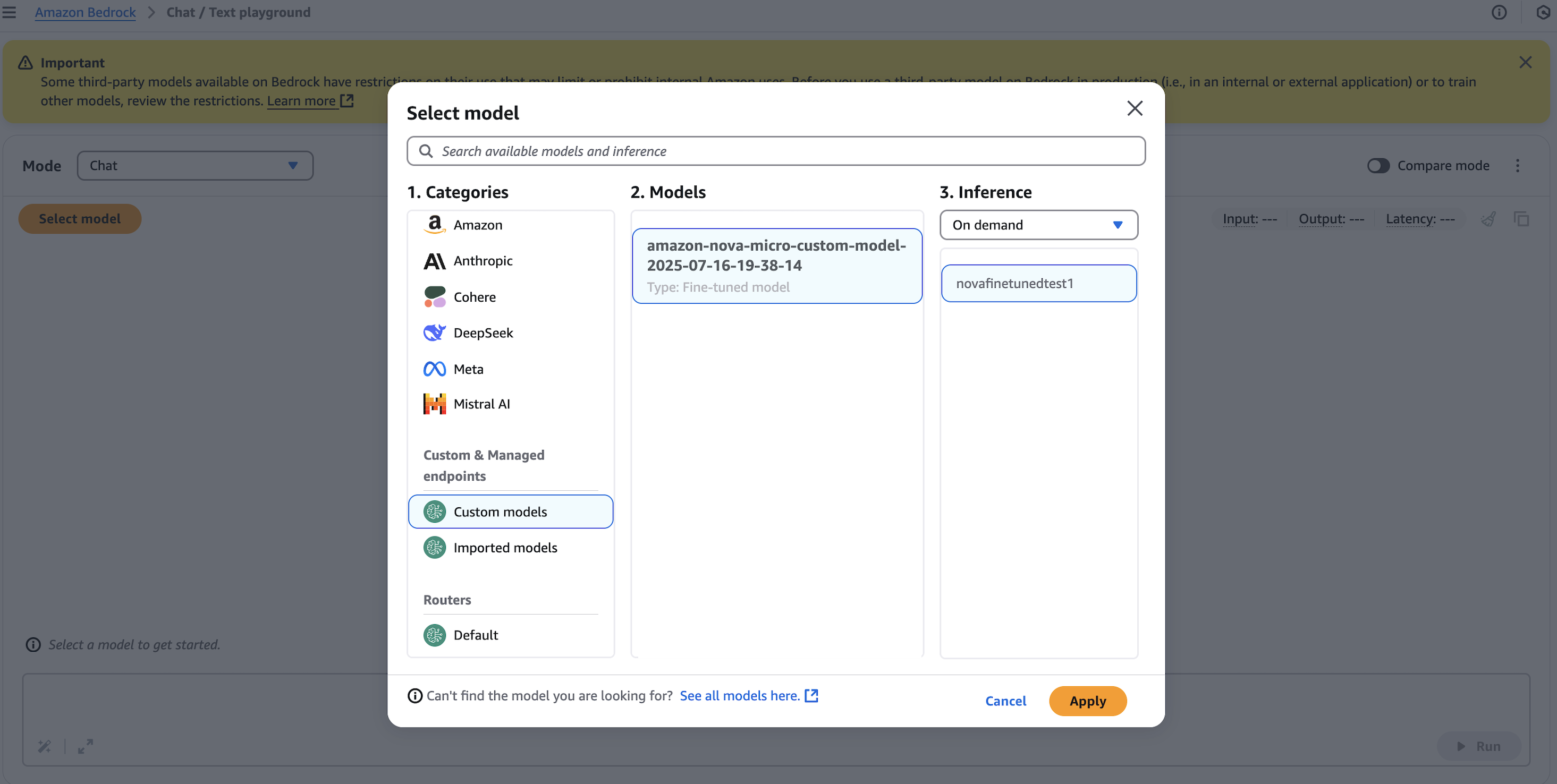1557x784 pixels.
Task: Select the Amazon category icon
Action: [x=434, y=225]
